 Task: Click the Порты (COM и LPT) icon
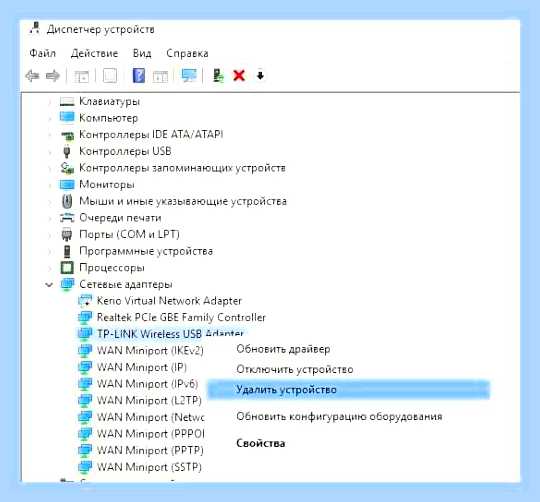pos(66,234)
